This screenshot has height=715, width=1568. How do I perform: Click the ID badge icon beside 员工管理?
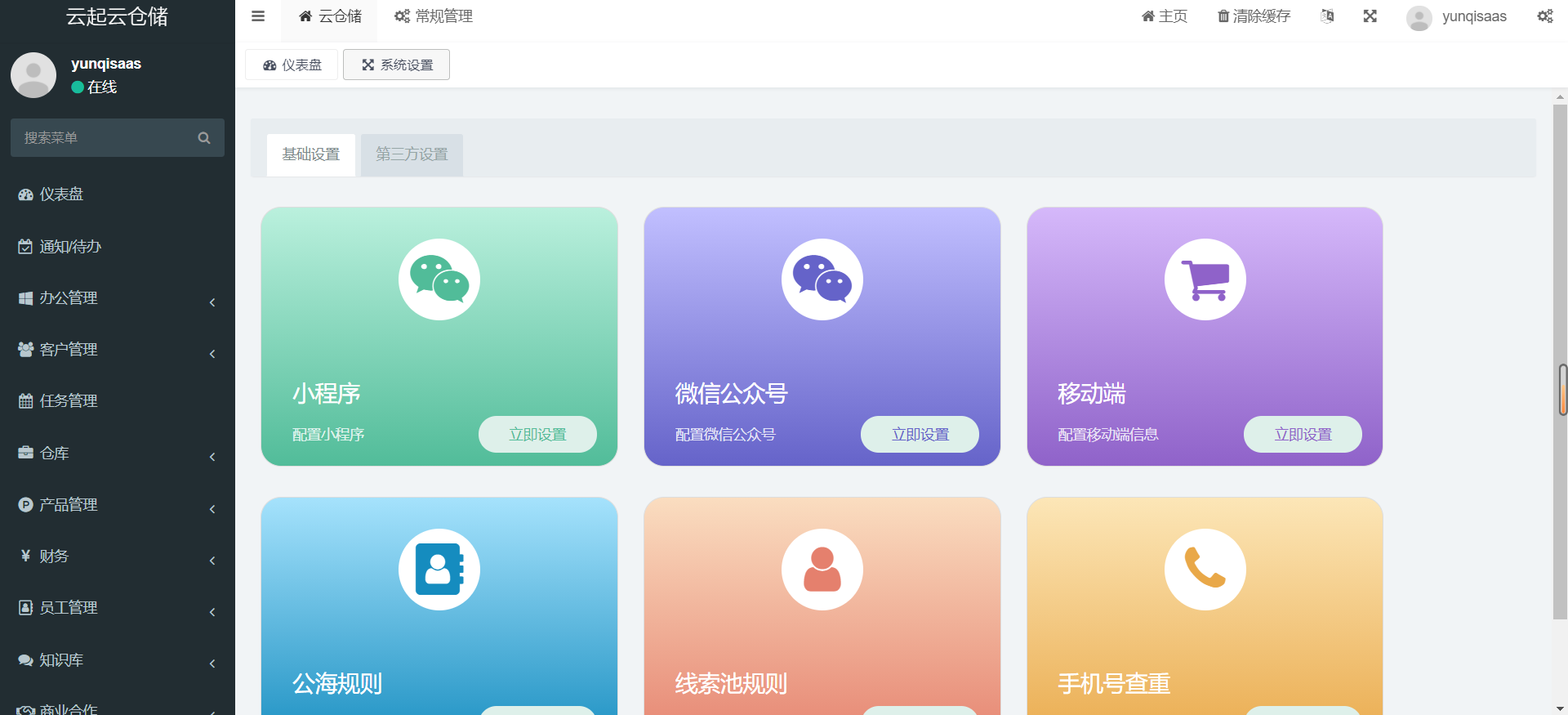point(25,608)
